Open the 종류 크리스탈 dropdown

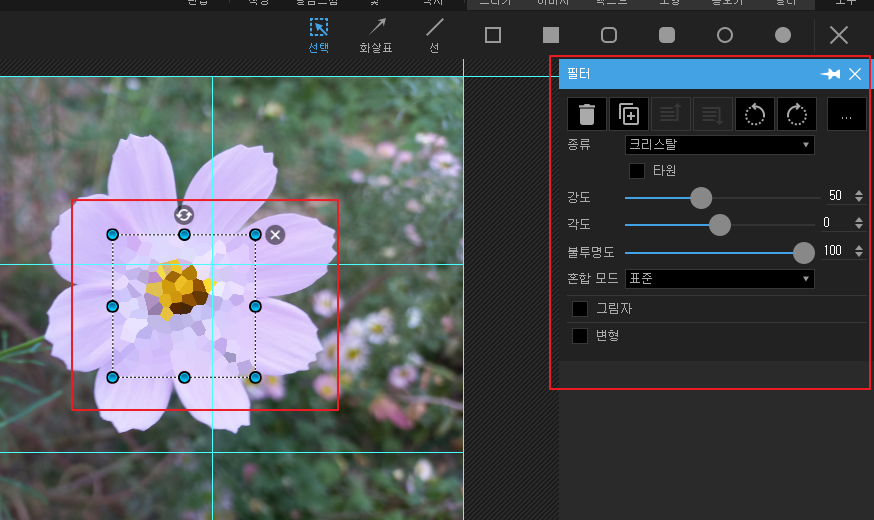pos(720,145)
